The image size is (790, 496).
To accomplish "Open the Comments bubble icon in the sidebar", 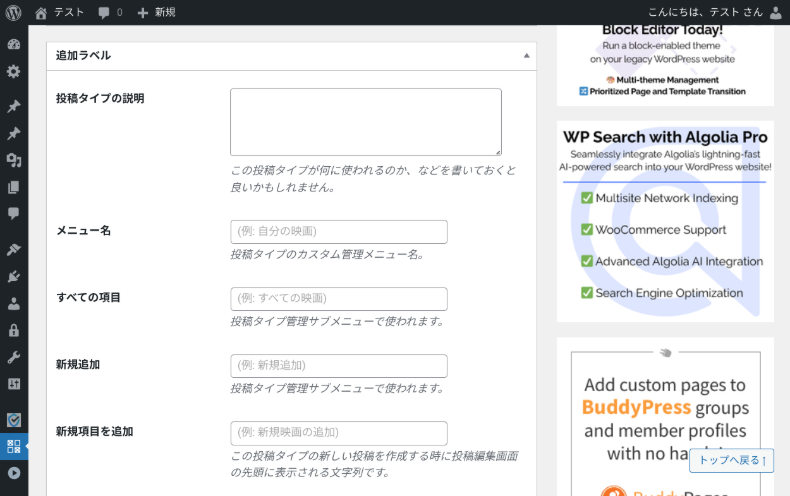I will click(x=14, y=214).
